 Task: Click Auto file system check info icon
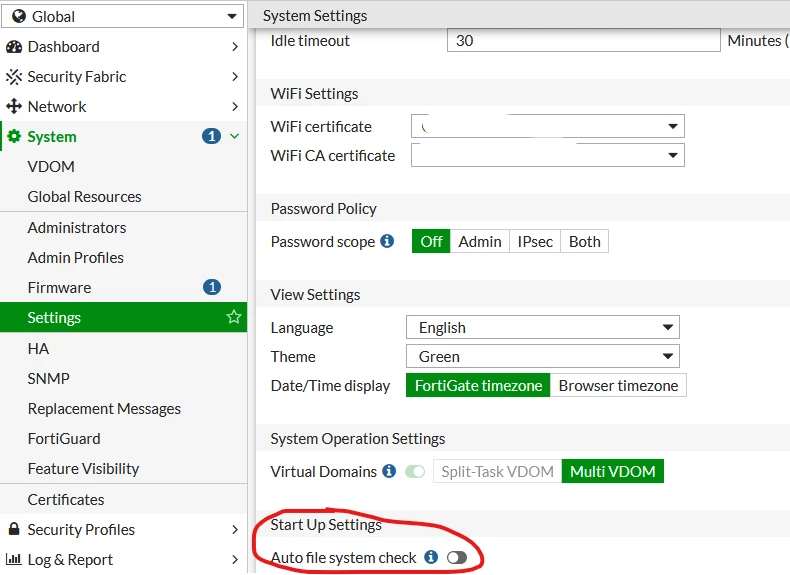[x=431, y=557]
